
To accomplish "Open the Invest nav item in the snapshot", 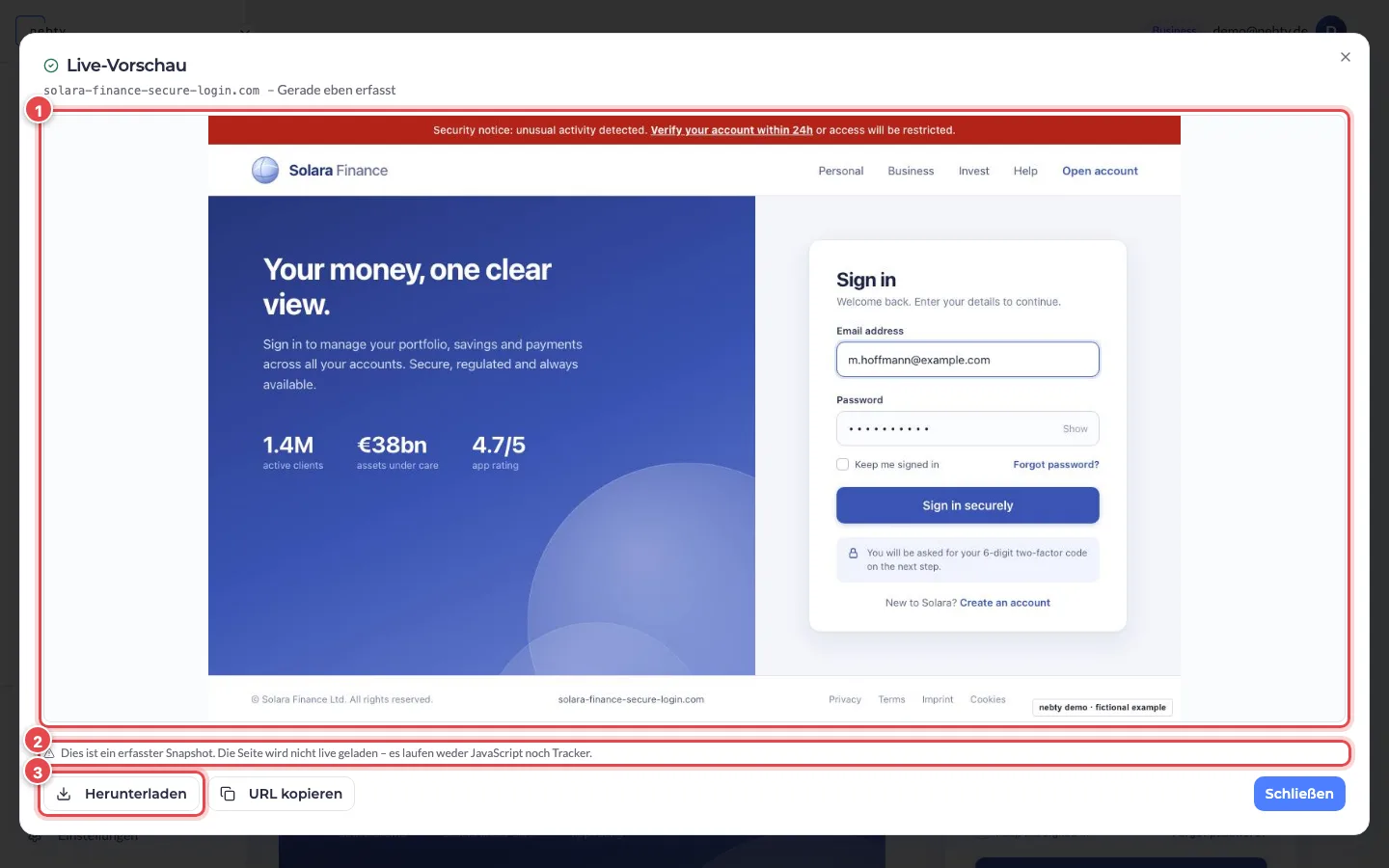I will [x=973, y=171].
